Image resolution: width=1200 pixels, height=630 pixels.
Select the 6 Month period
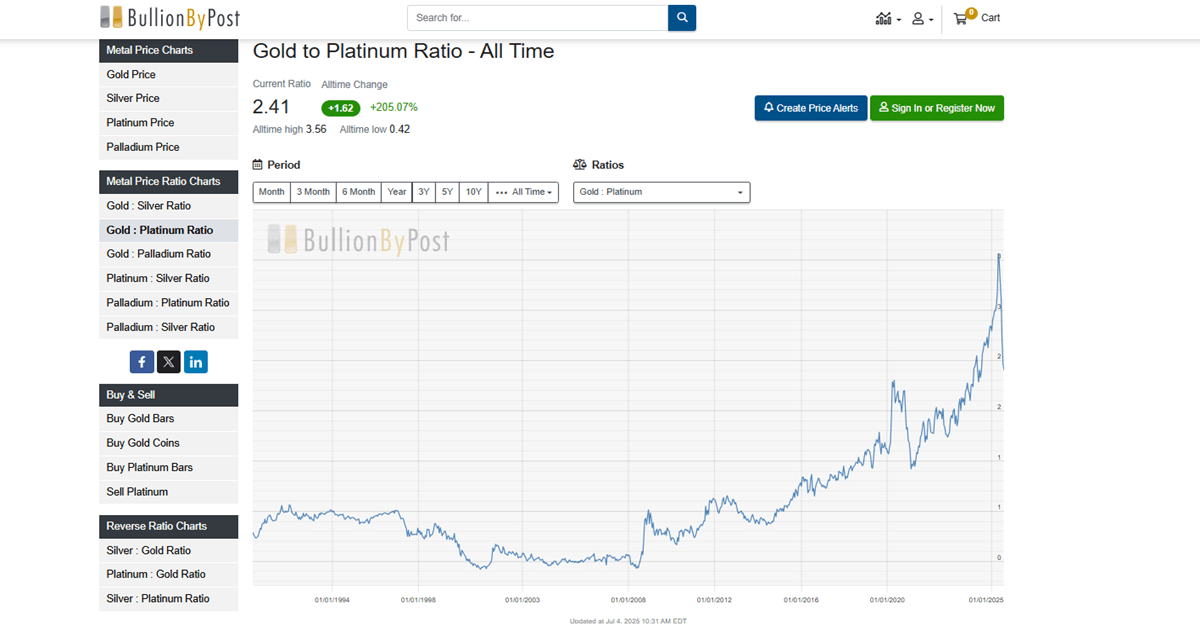(x=358, y=192)
